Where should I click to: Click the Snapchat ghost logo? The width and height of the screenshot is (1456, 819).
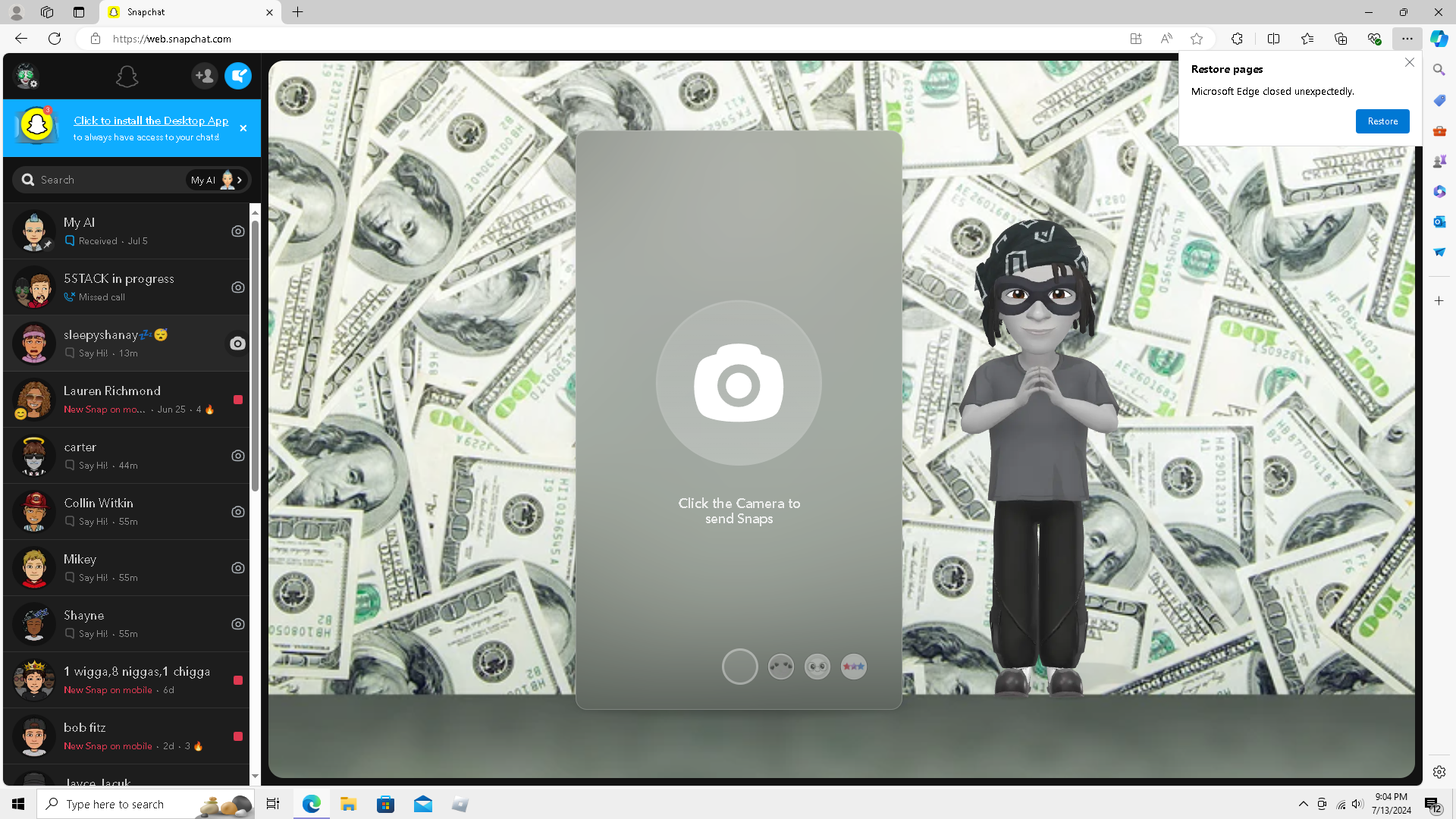(x=127, y=76)
